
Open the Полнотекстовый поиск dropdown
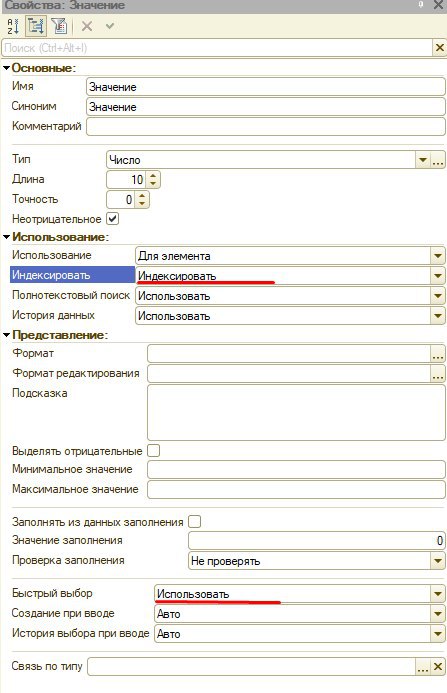click(437, 296)
